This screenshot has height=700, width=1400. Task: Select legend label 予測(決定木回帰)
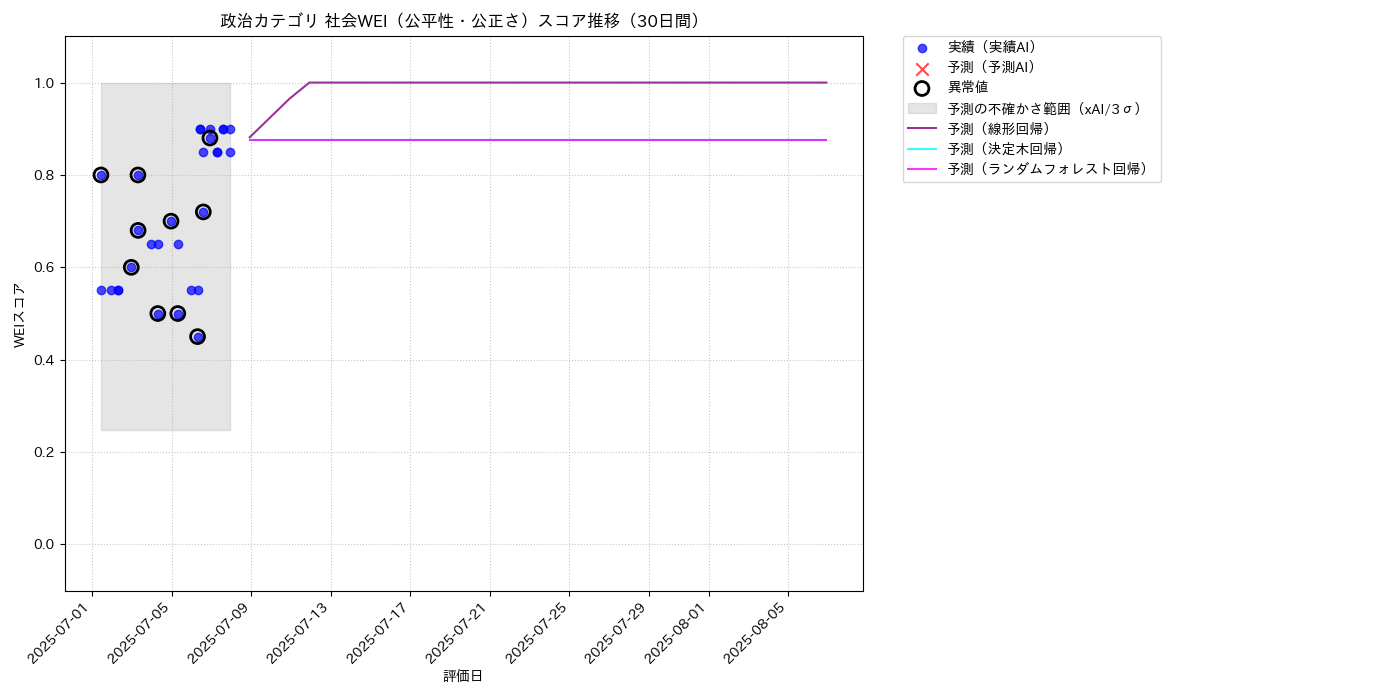[1006, 149]
